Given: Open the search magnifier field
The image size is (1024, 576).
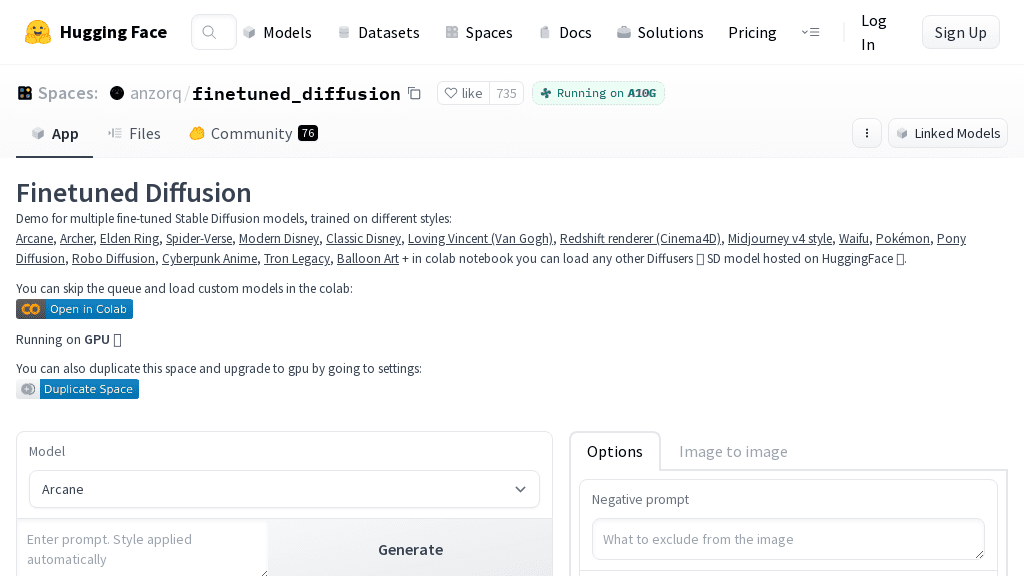Looking at the screenshot, I should pyautogui.click(x=212, y=31).
